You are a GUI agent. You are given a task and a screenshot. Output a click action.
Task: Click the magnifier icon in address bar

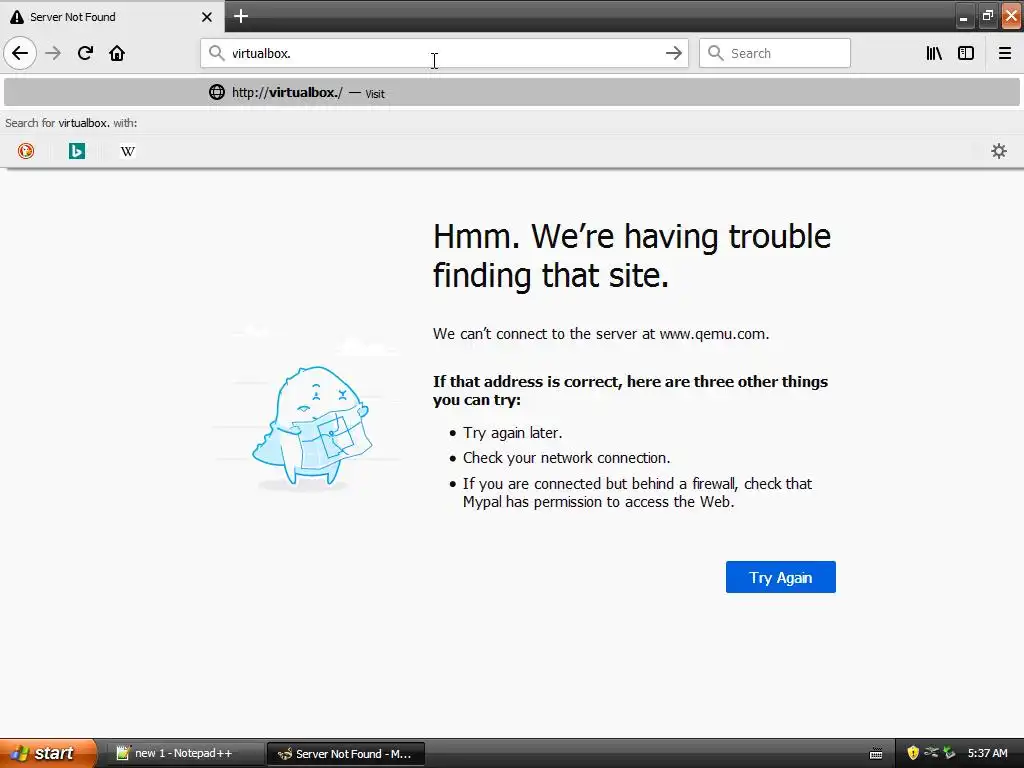pyautogui.click(x=216, y=53)
